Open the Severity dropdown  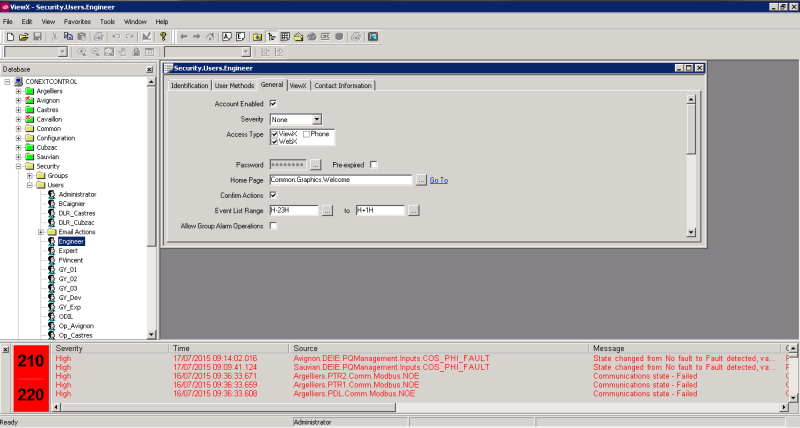click(x=316, y=119)
